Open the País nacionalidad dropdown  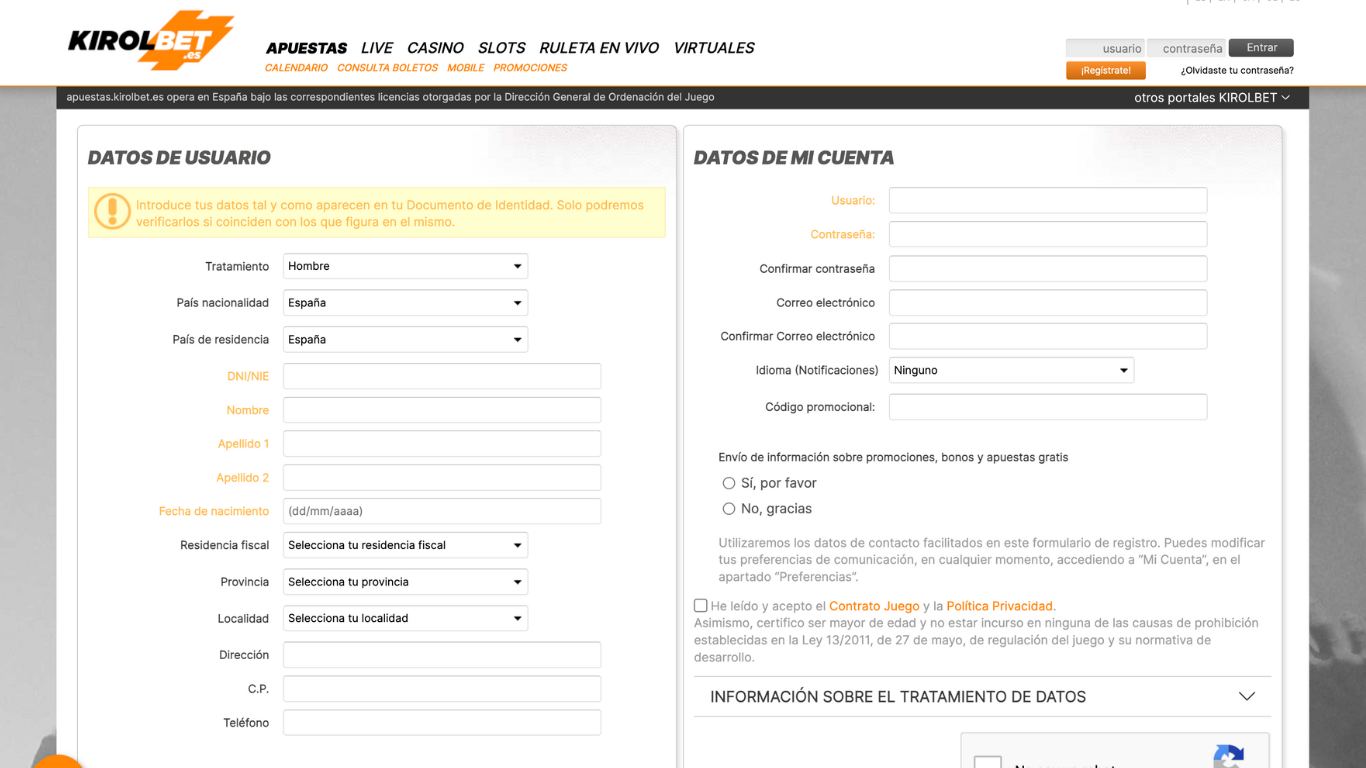[x=405, y=303]
